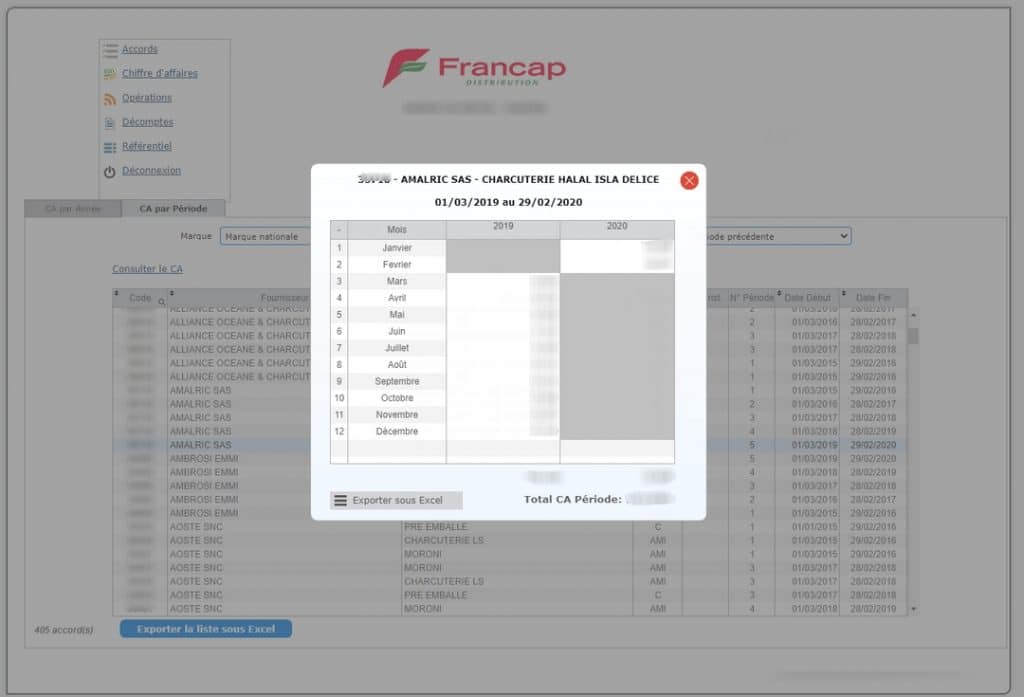
Task: Click the Référentiel list icon
Action: pyautogui.click(x=110, y=146)
